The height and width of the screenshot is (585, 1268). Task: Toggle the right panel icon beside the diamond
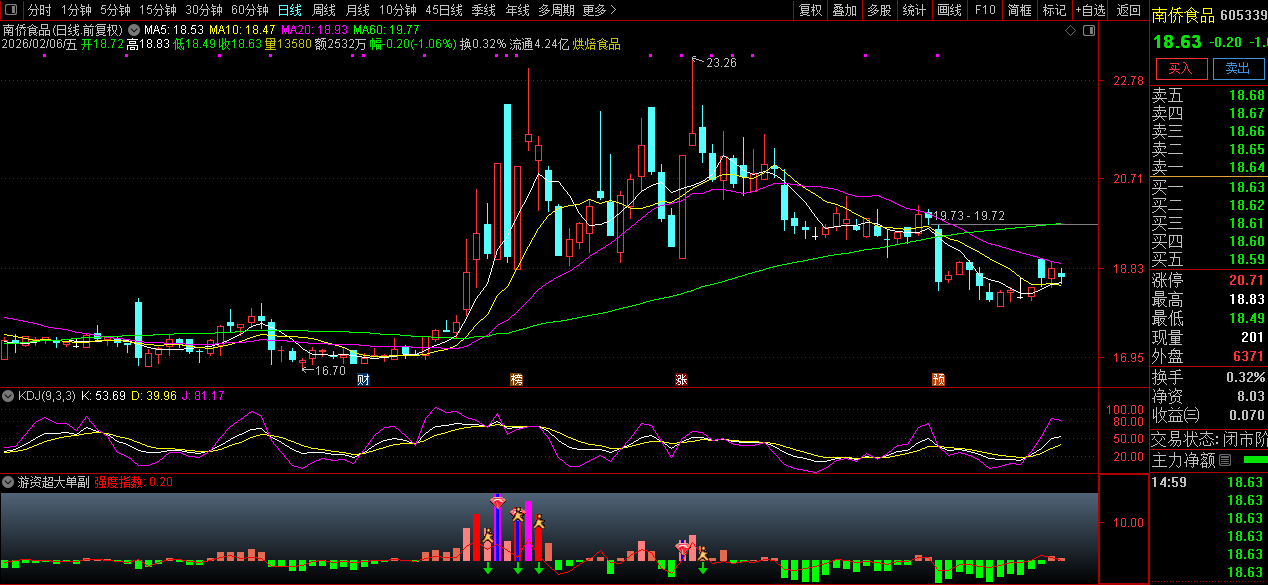(x=1089, y=31)
